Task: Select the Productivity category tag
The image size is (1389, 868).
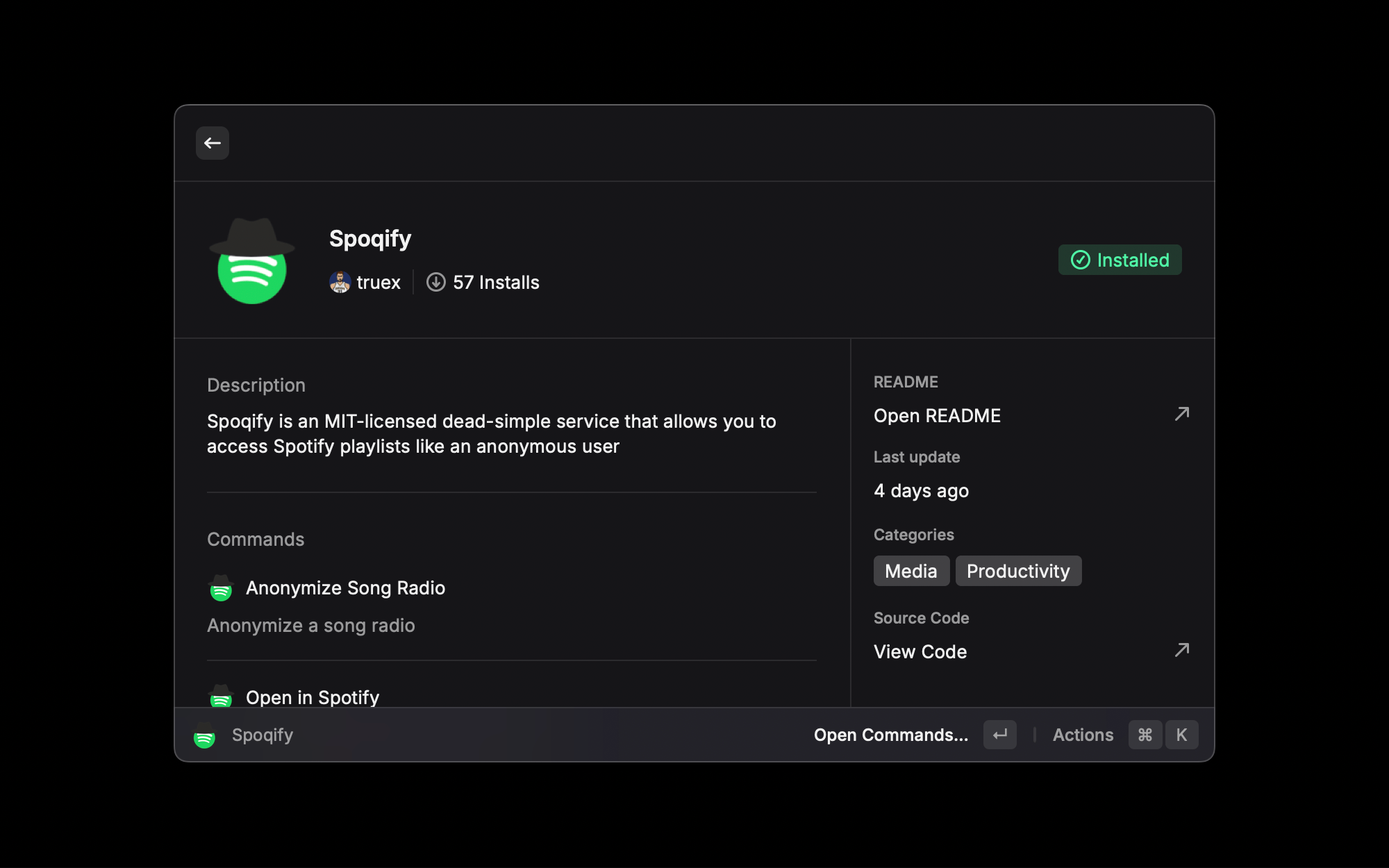Action: point(1018,571)
